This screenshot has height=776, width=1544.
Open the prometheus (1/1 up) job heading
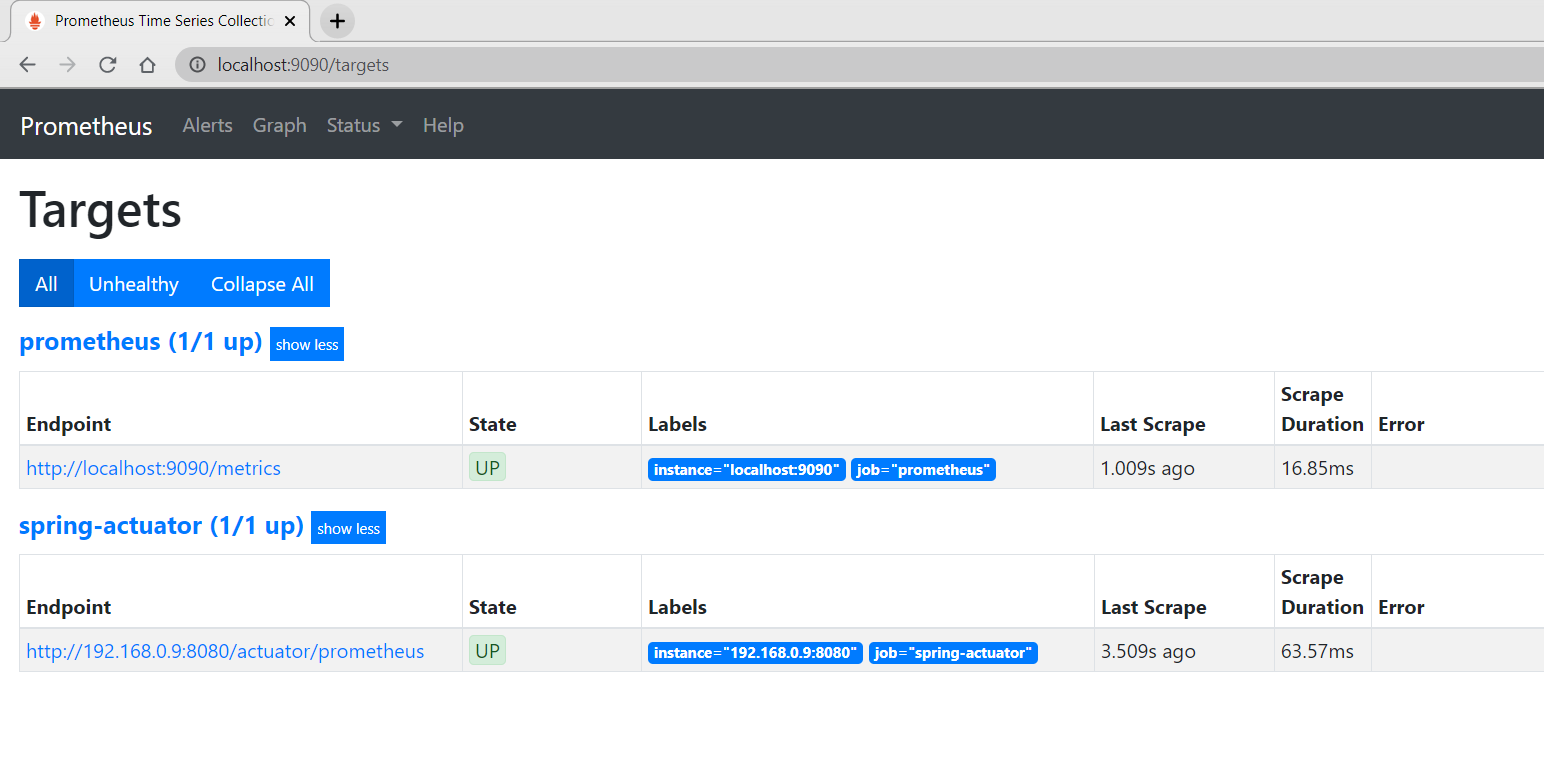141,342
